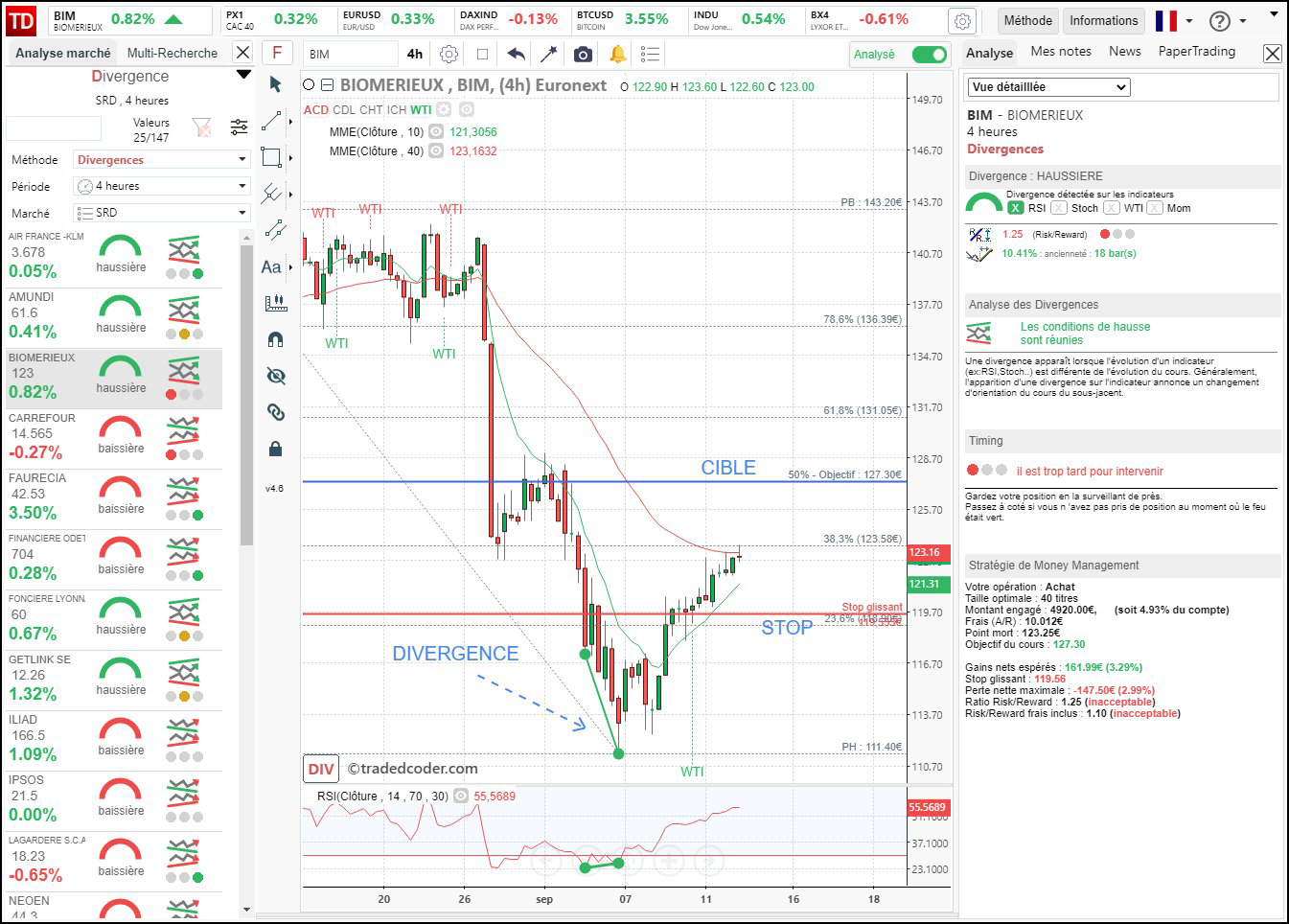Hide all drawings with crossed-eye icon
Viewport: 1289px width, 924px height.
click(x=275, y=376)
